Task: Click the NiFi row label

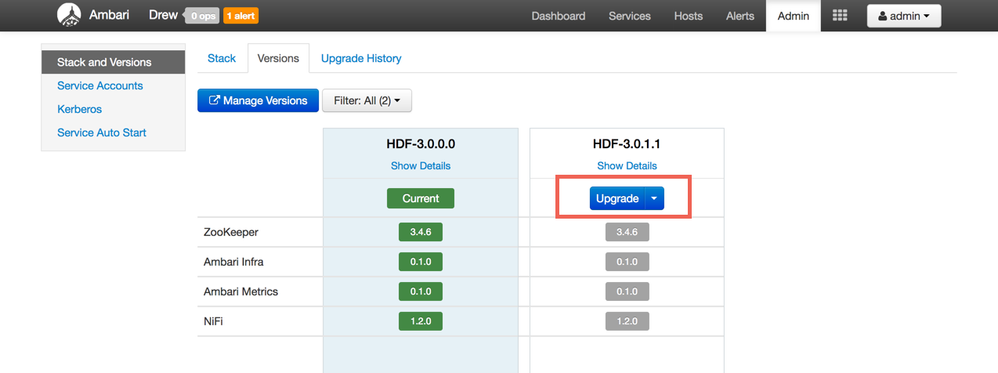Action: pos(213,322)
